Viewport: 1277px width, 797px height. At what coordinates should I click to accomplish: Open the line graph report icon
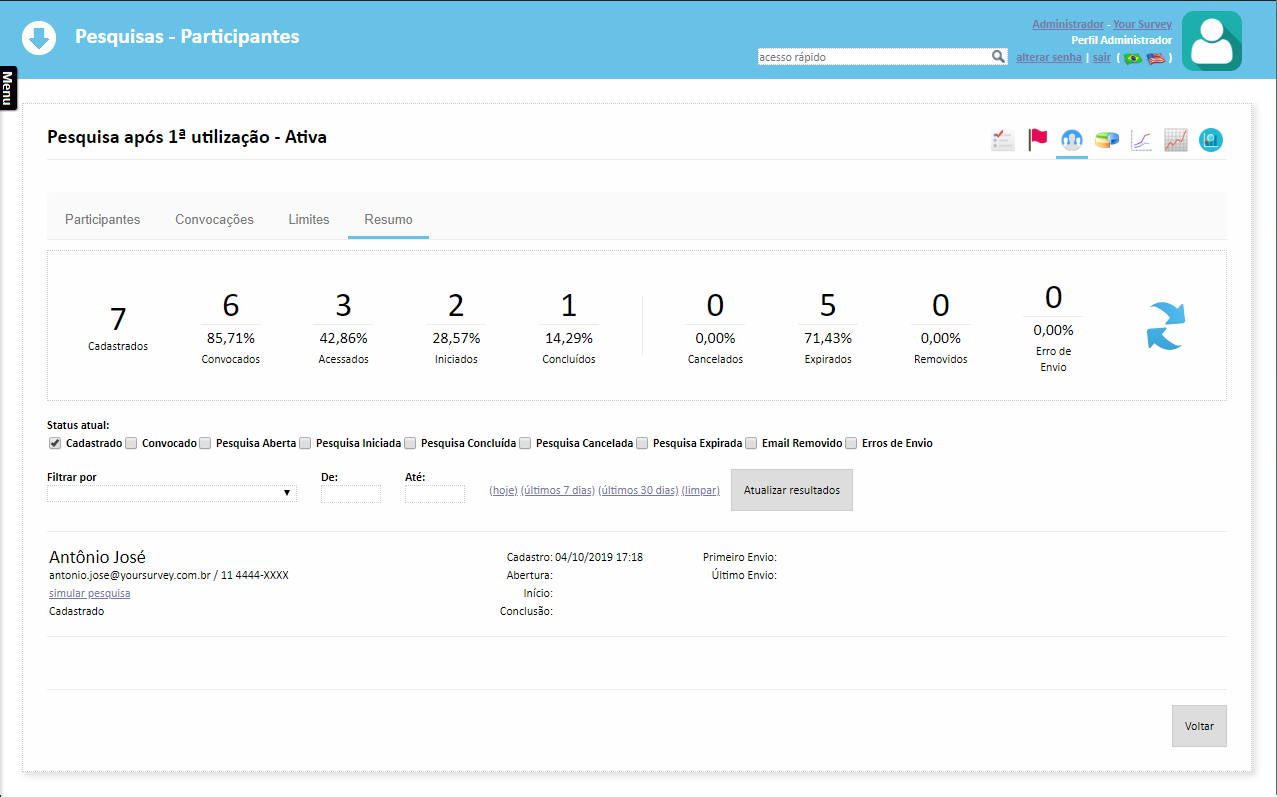pyautogui.click(x=1141, y=140)
